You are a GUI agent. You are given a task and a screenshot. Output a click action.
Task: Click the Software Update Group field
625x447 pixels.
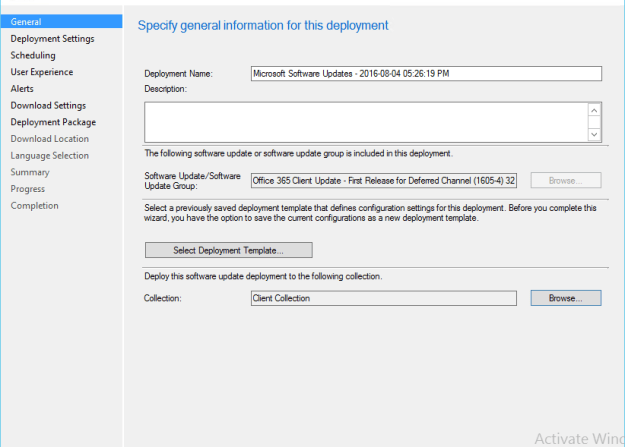[x=384, y=181]
